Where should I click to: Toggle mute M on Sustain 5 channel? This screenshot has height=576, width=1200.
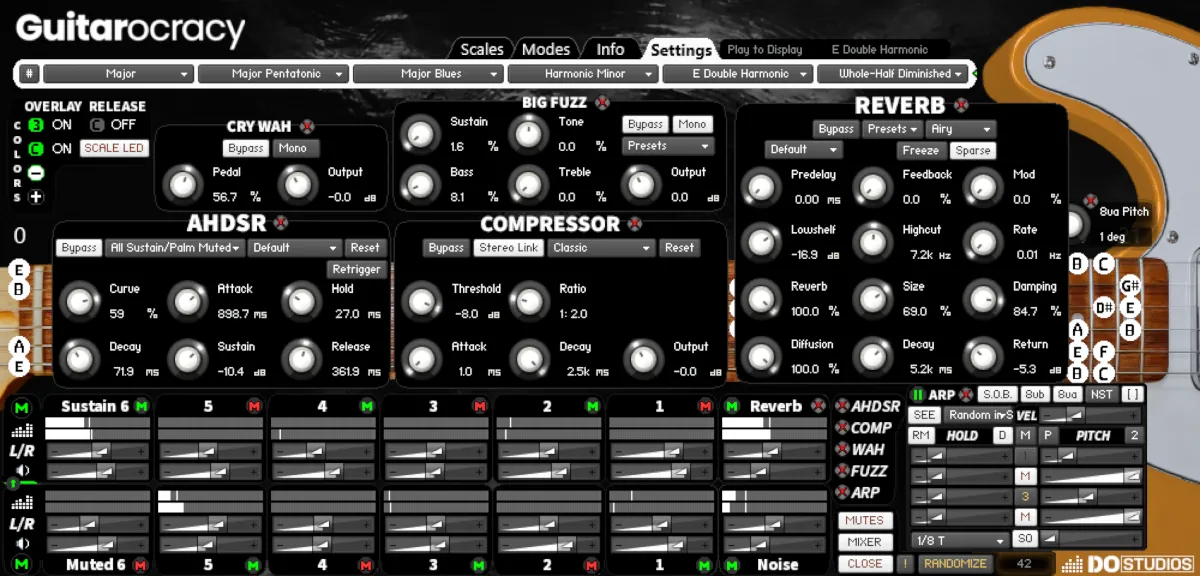tap(254, 406)
